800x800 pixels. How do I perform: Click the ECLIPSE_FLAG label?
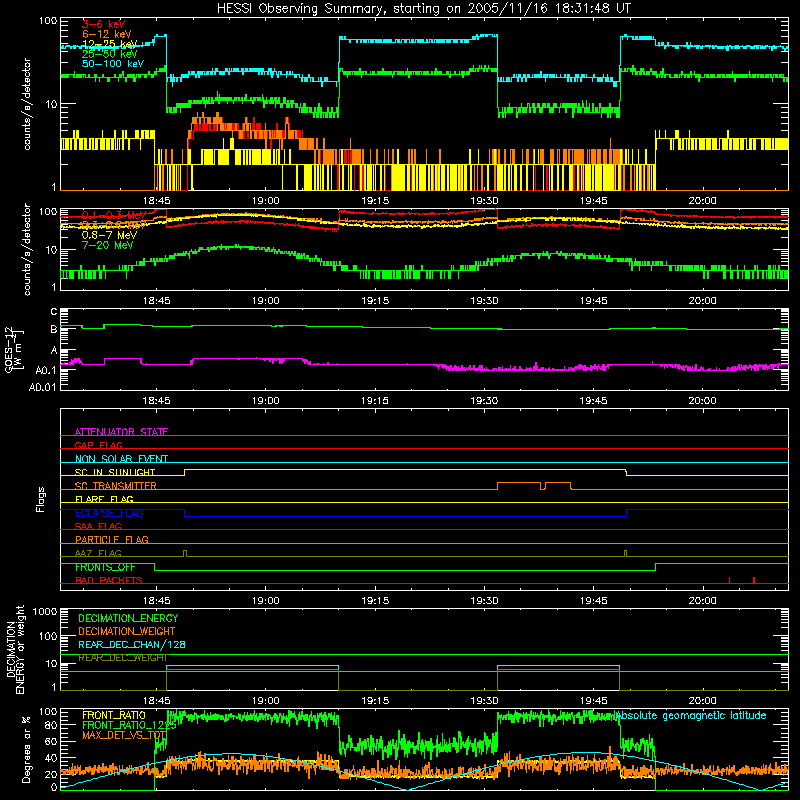tap(109, 513)
